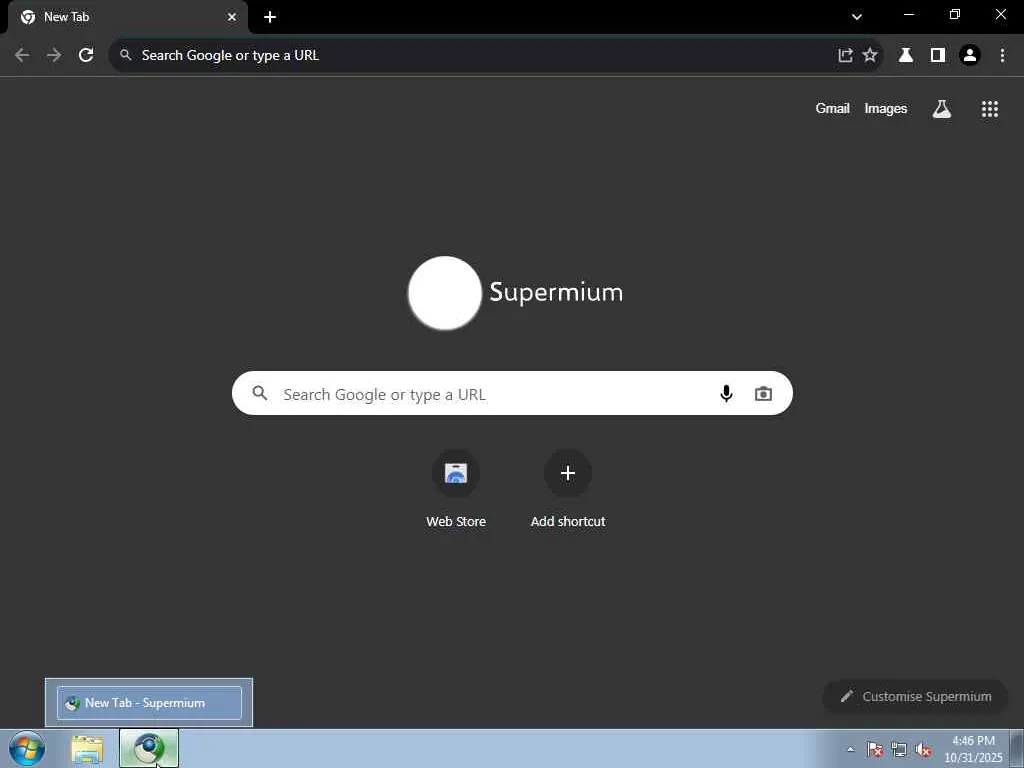
Task: Add a new shortcut tile
Action: tap(568, 490)
